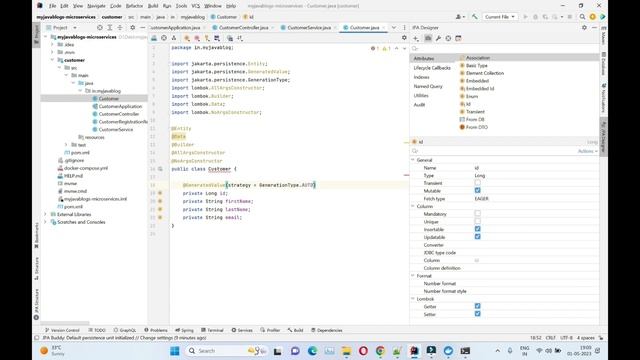The width and height of the screenshot is (640, 360).
Task: Open File Explorer from taskbar
Action: [x=347, y=351]
